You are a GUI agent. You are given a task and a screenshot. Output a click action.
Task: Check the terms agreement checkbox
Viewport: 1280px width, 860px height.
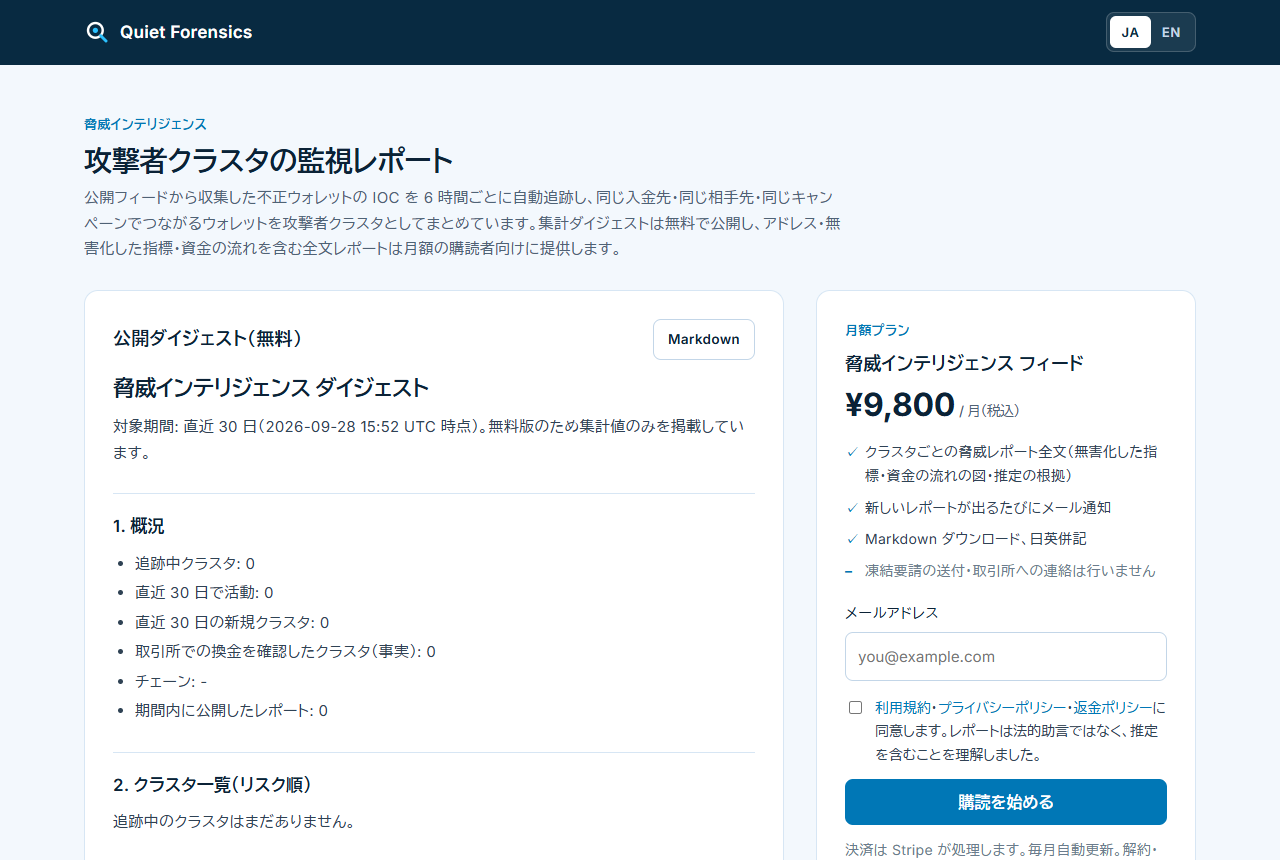point(855,707)
